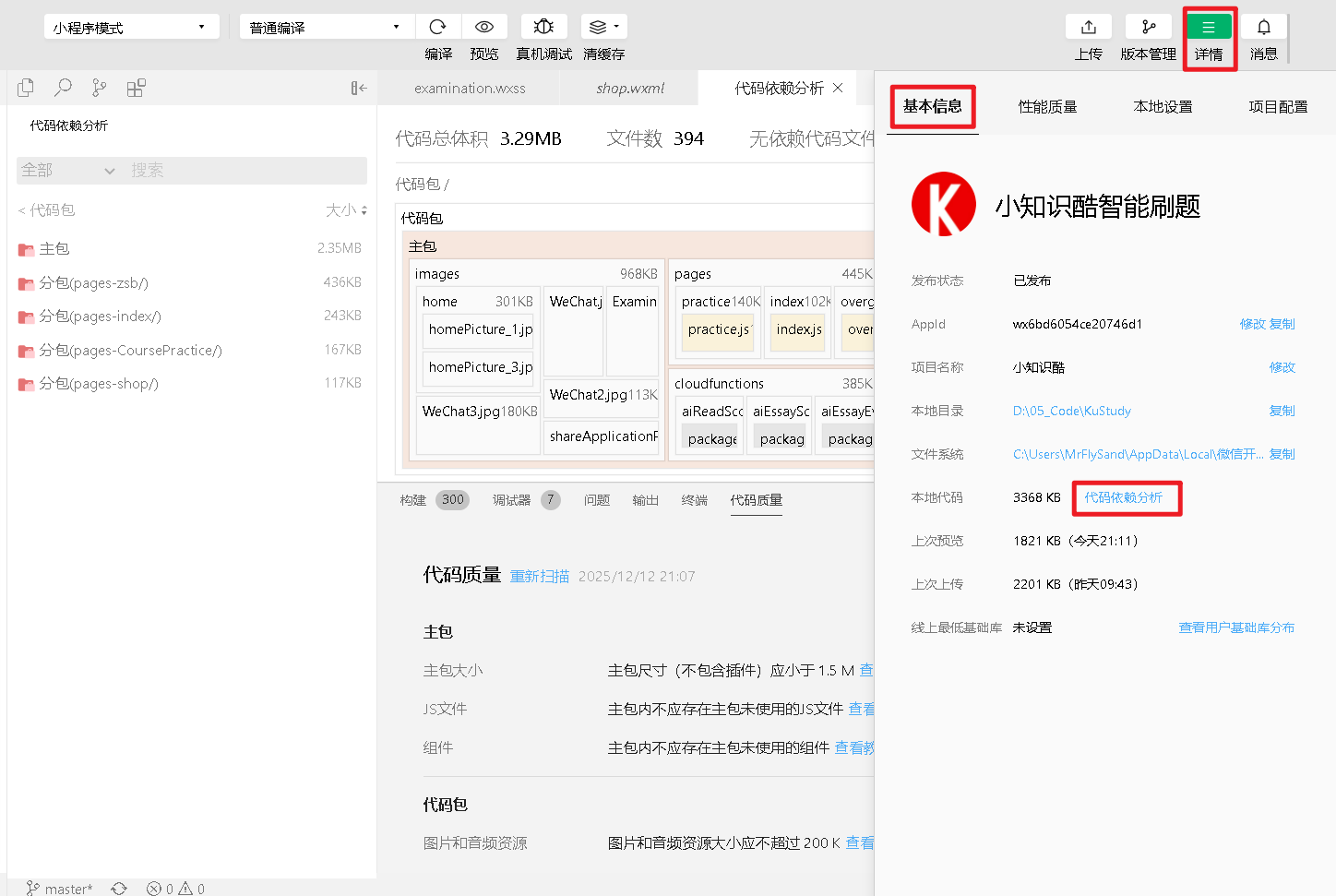Toggle the 大小 size sort order
The height and width of the screenshot is (896, 1336).
coord(346,210)
